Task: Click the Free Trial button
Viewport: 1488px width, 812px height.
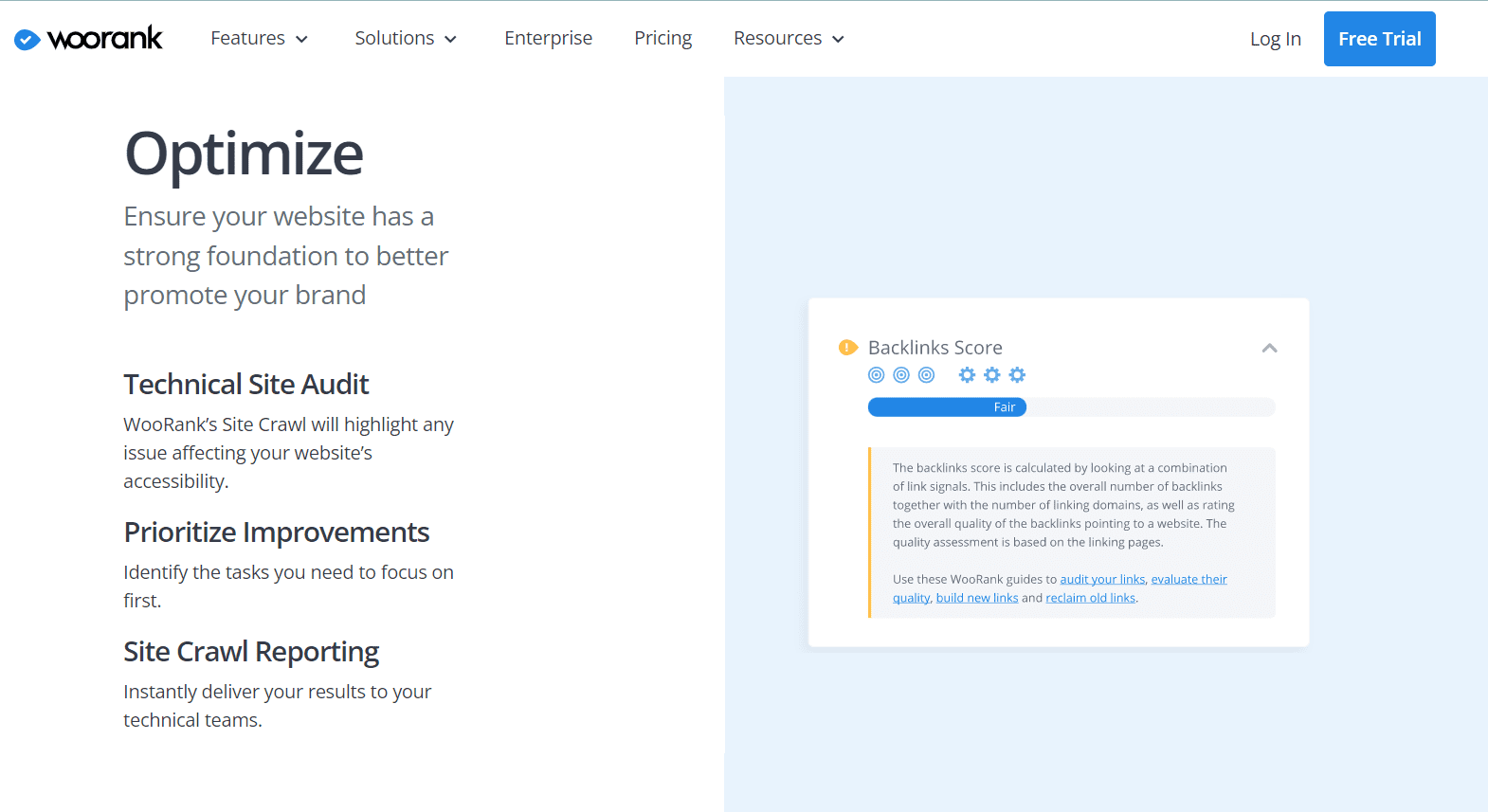Action: pos(1379,39)
